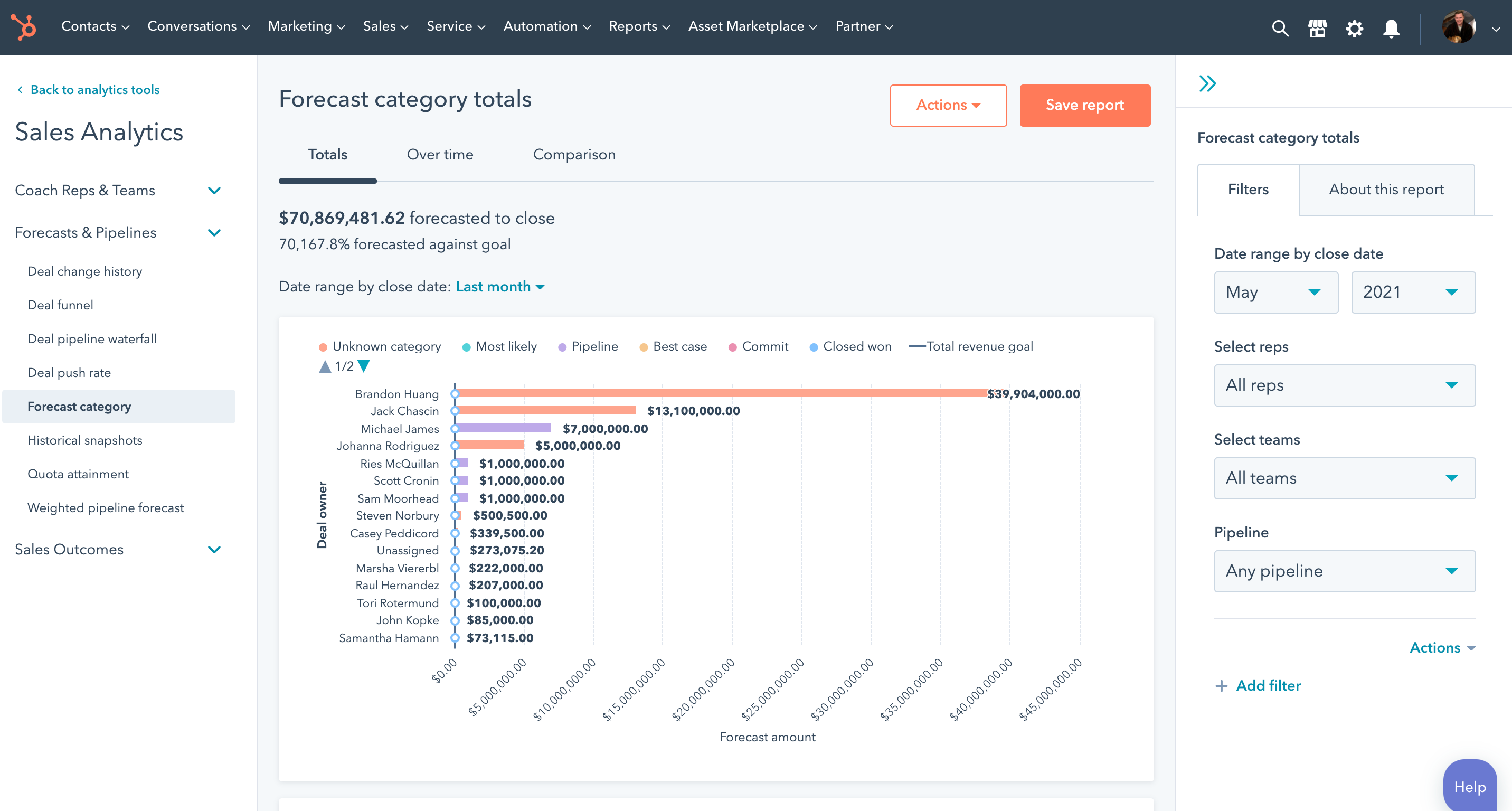Open the search tool
Viewport: 1512px width, 811px height.
click(x=1281, y=28)
